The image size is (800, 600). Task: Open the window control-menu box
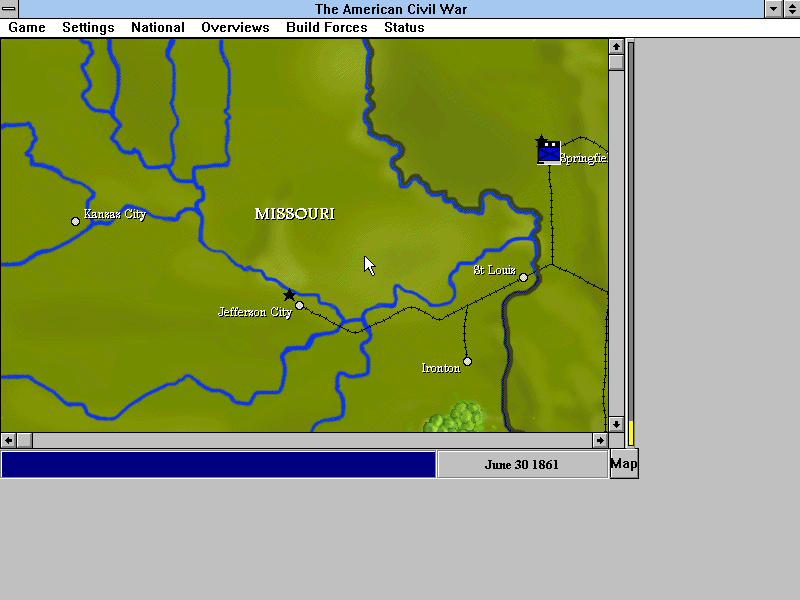click(x=9, y=9)
